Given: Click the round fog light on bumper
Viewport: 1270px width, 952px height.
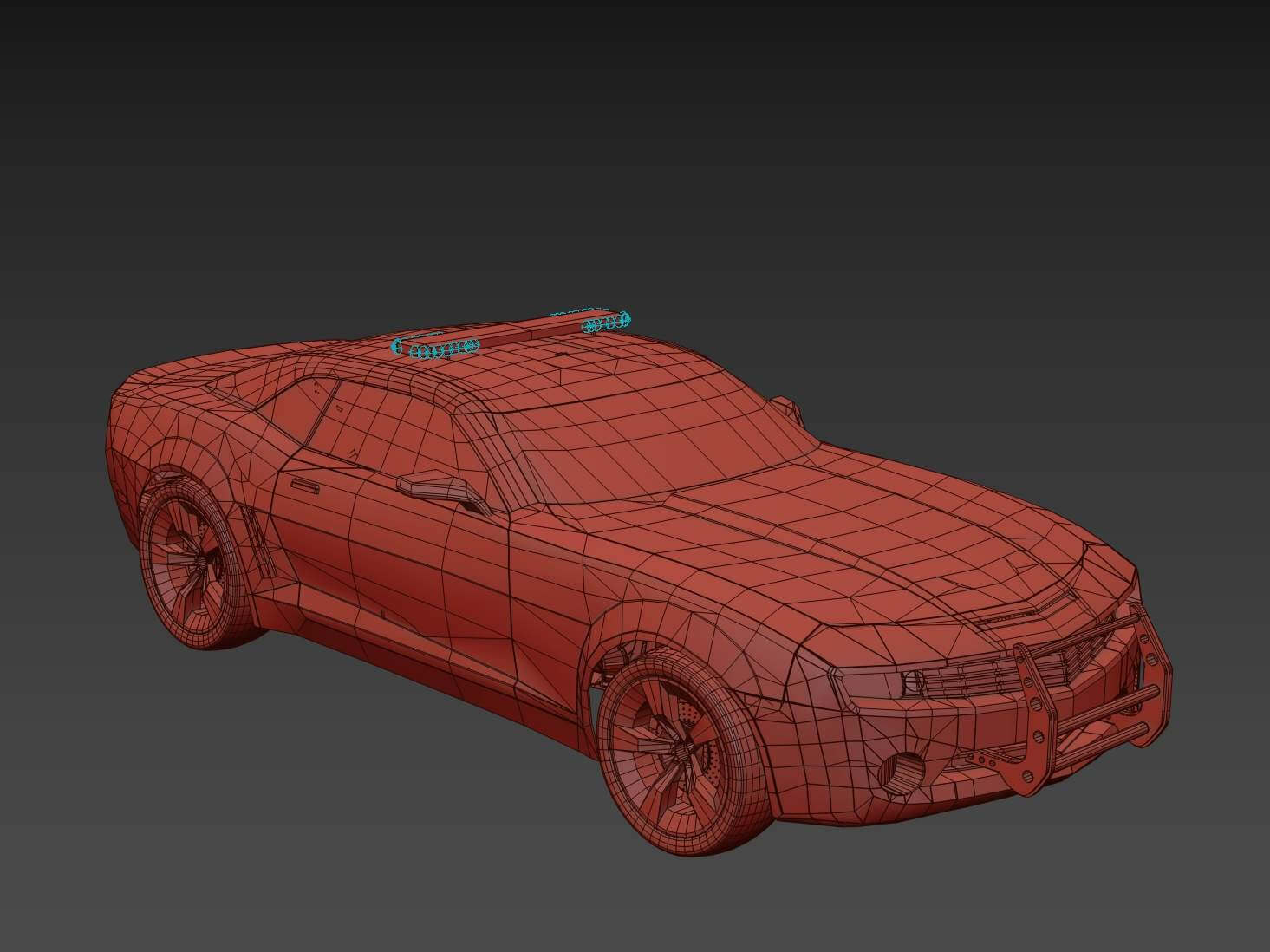Looking at the screenshot, I should point(898,768).
